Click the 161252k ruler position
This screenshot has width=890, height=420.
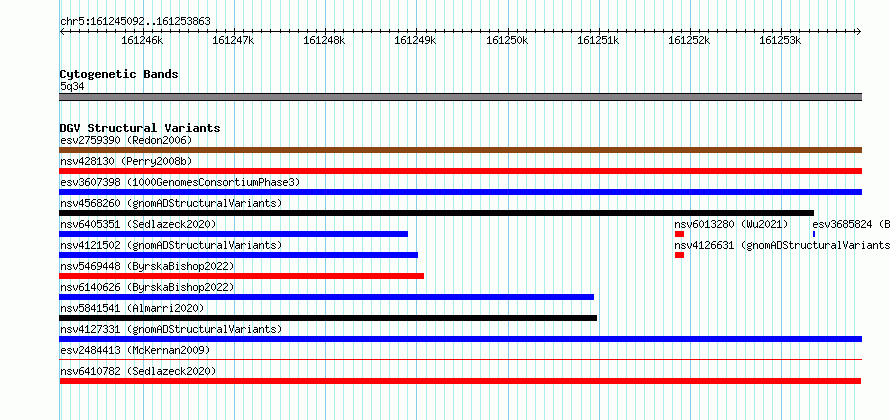(690, 41)
